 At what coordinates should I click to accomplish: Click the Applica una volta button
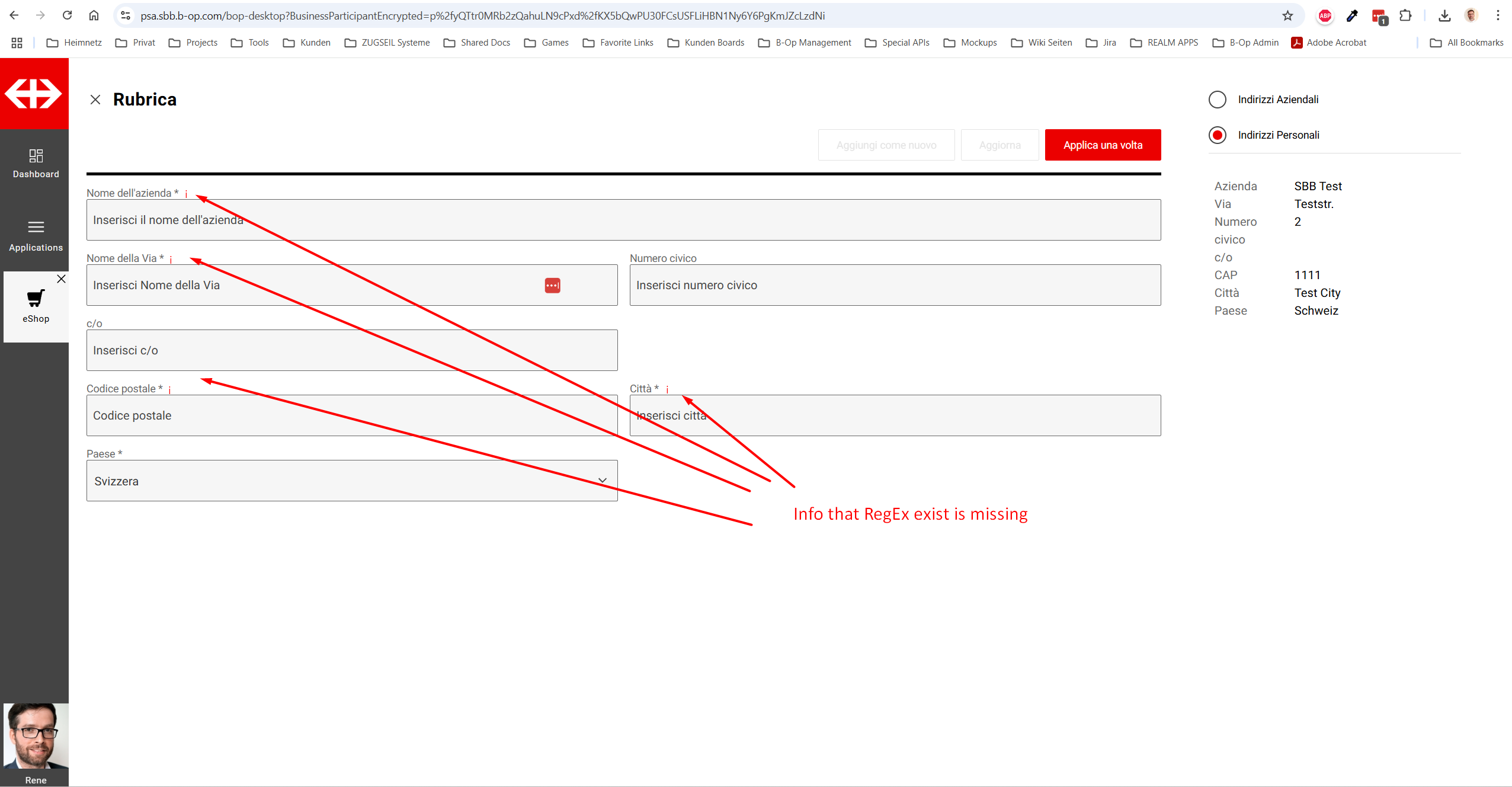pos(1103,145)
